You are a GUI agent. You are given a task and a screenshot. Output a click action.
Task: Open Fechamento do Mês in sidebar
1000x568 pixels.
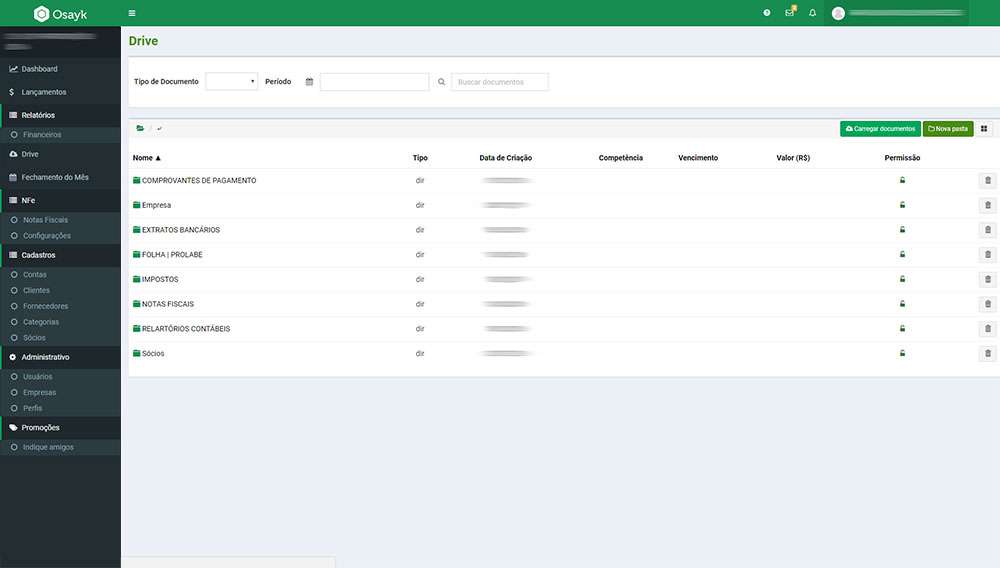(61, 177)
